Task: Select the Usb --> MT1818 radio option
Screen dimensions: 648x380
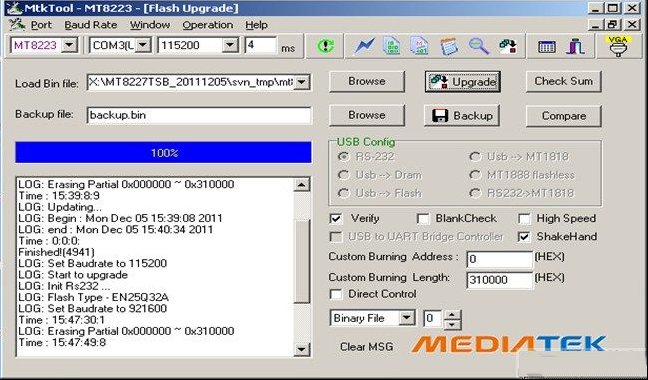Action: (475, 157)
